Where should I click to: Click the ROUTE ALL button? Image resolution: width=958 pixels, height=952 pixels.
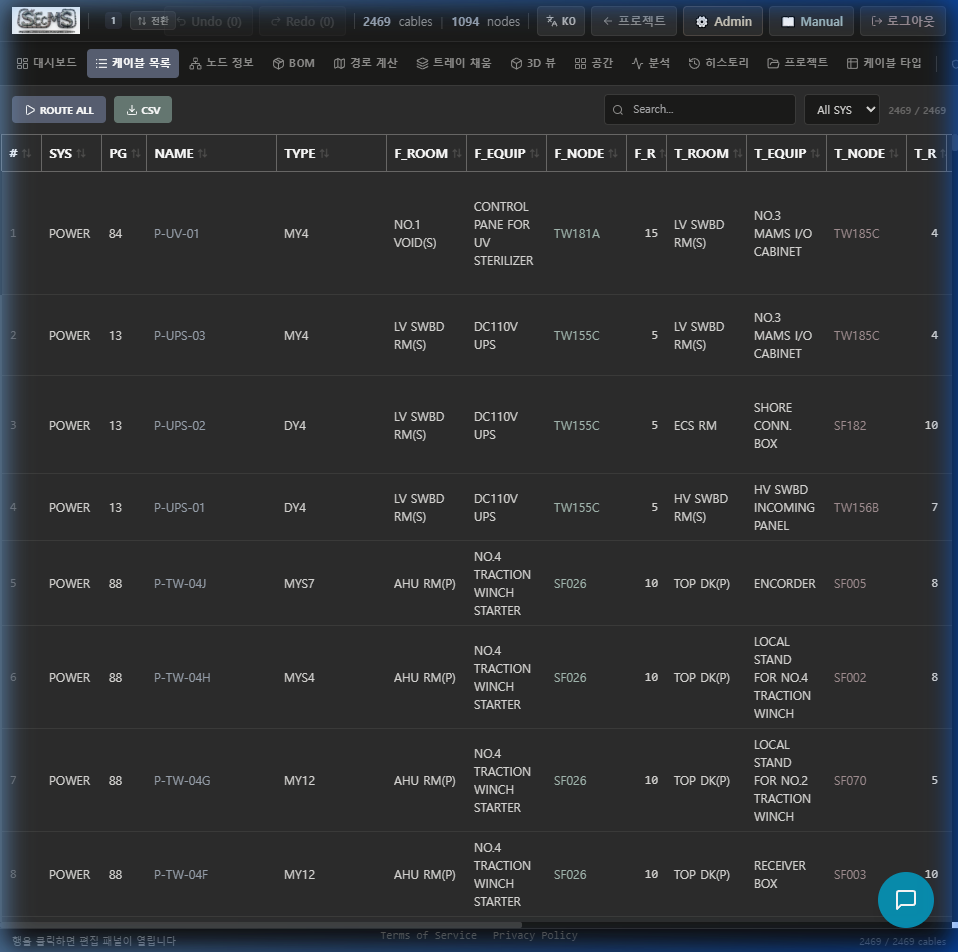59,110
